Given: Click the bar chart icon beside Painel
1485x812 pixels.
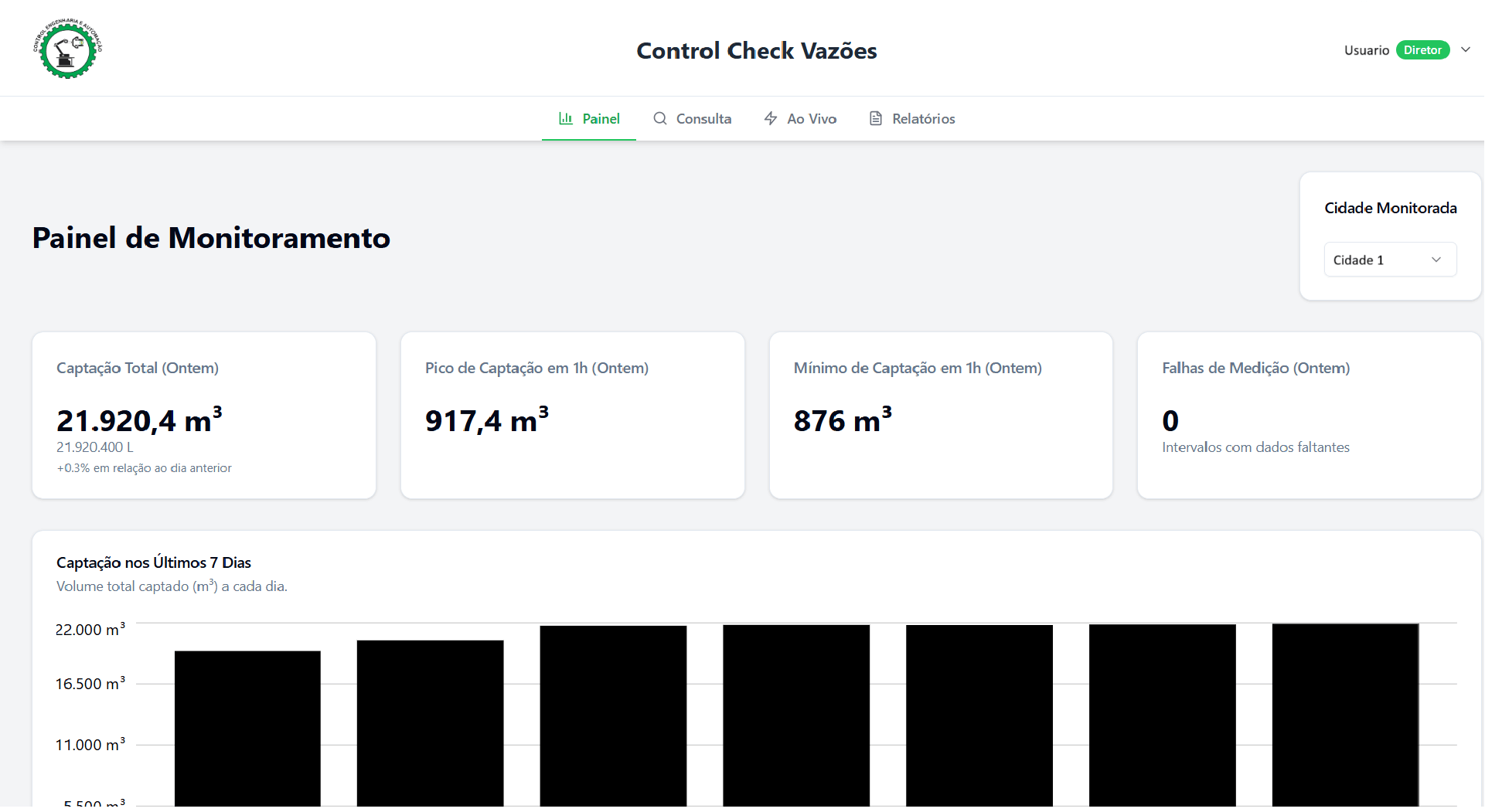Looking at the screenshot, I should click(x=566, y=118).
